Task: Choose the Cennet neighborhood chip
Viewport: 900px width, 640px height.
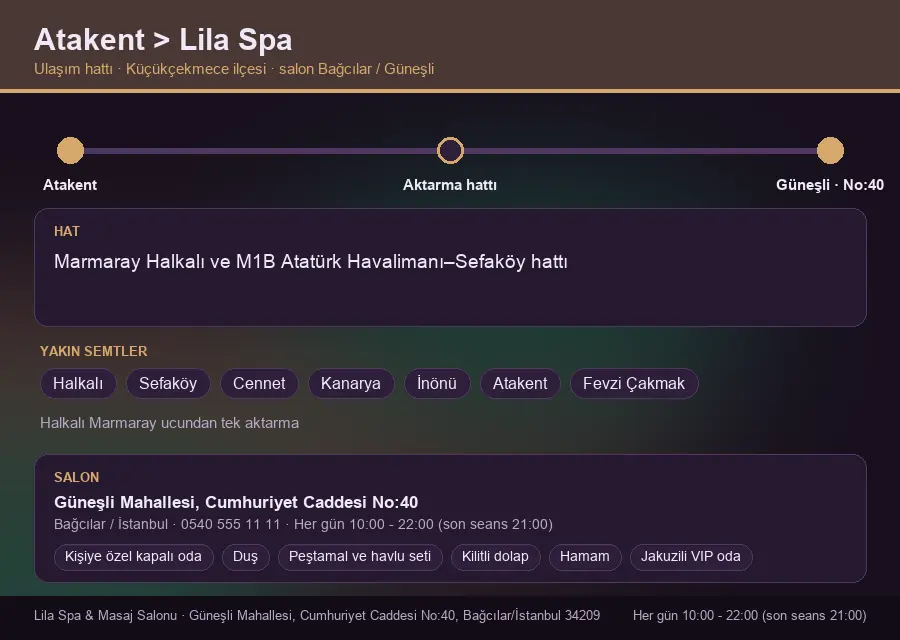Action: (x=259, y=383)
